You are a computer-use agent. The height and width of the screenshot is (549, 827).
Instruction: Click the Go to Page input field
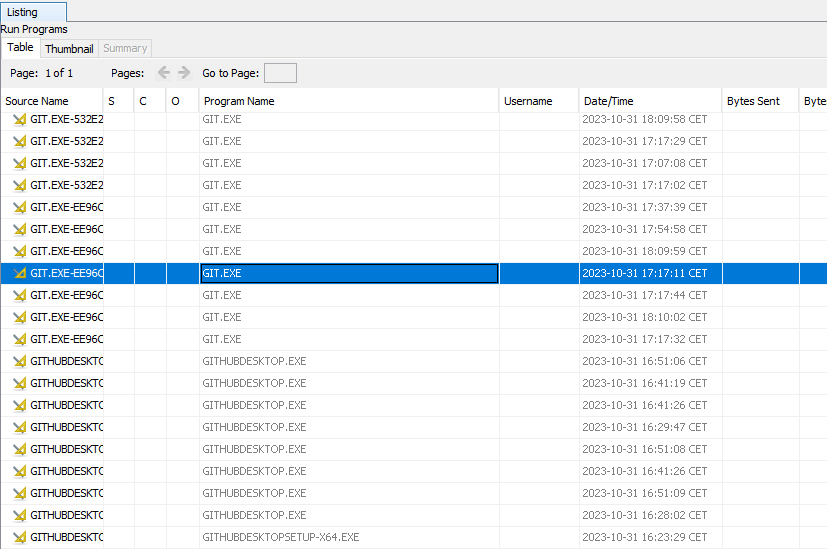click(280, 73)
